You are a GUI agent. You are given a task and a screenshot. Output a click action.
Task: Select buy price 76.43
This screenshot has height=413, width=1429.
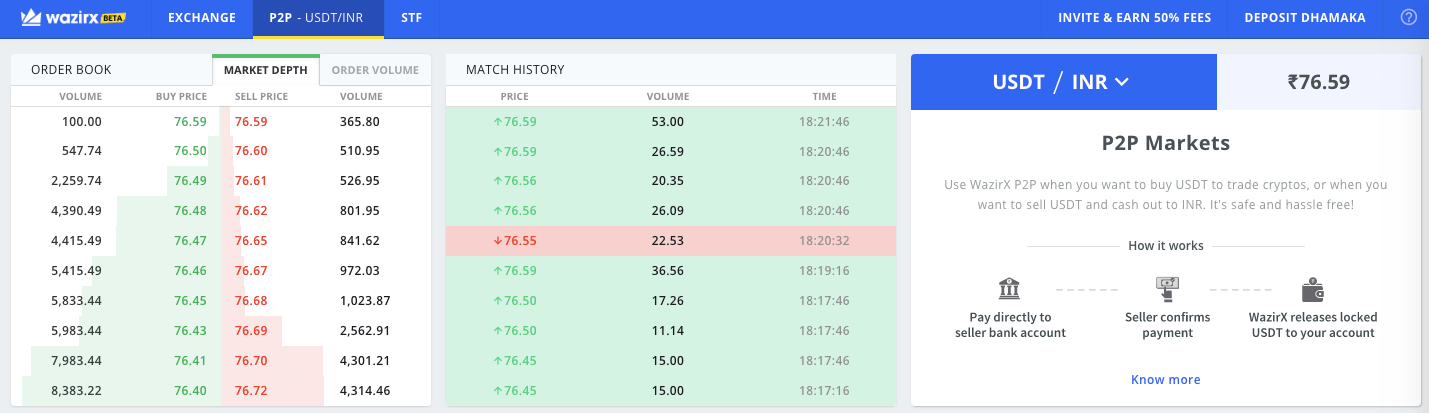tap(190, 331)
